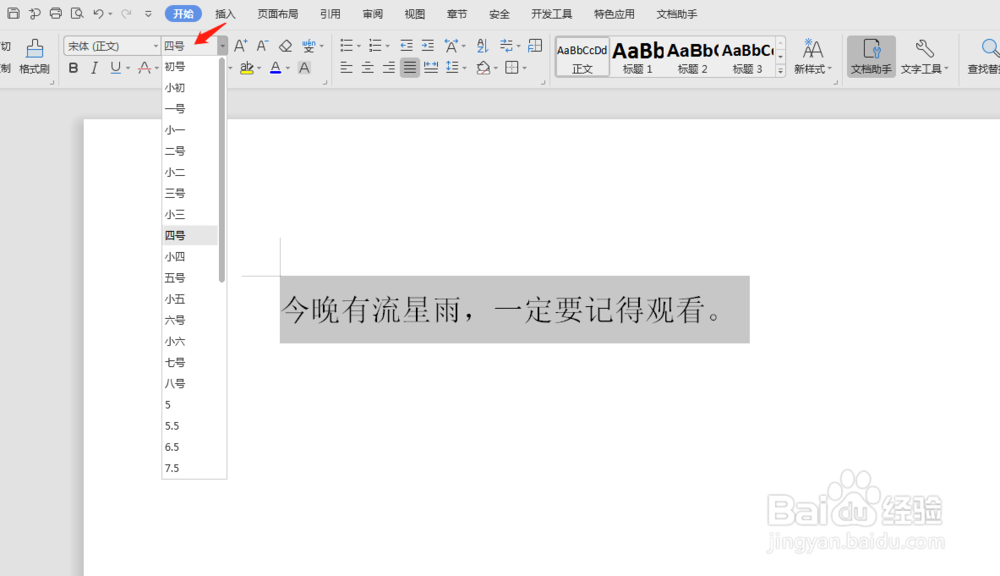
Task: Click the shading (底纹) icon
Action: coord(483,67)
